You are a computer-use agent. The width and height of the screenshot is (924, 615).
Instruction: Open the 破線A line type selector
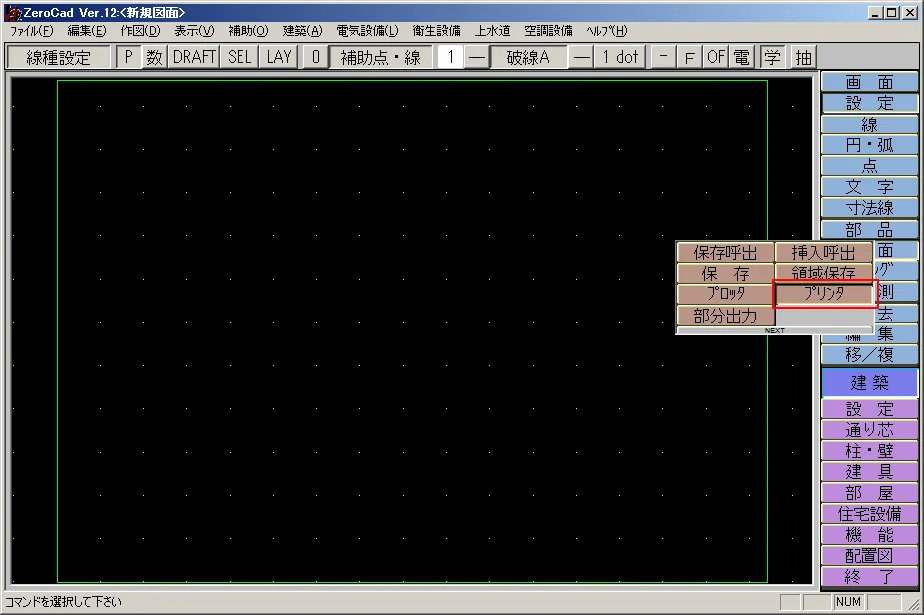[528, 57]
